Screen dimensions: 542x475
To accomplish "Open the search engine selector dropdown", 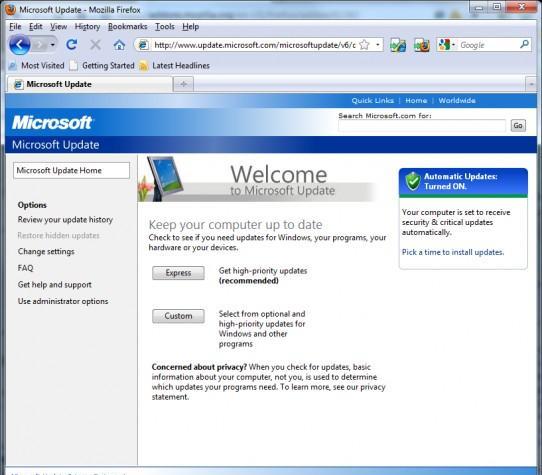I will [446, 45].
